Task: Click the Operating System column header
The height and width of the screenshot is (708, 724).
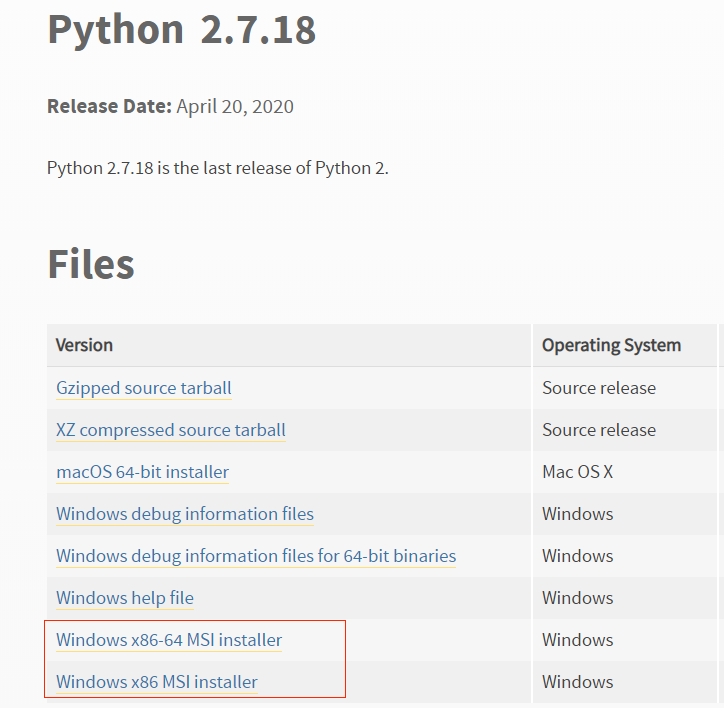Action: point(611,345)
